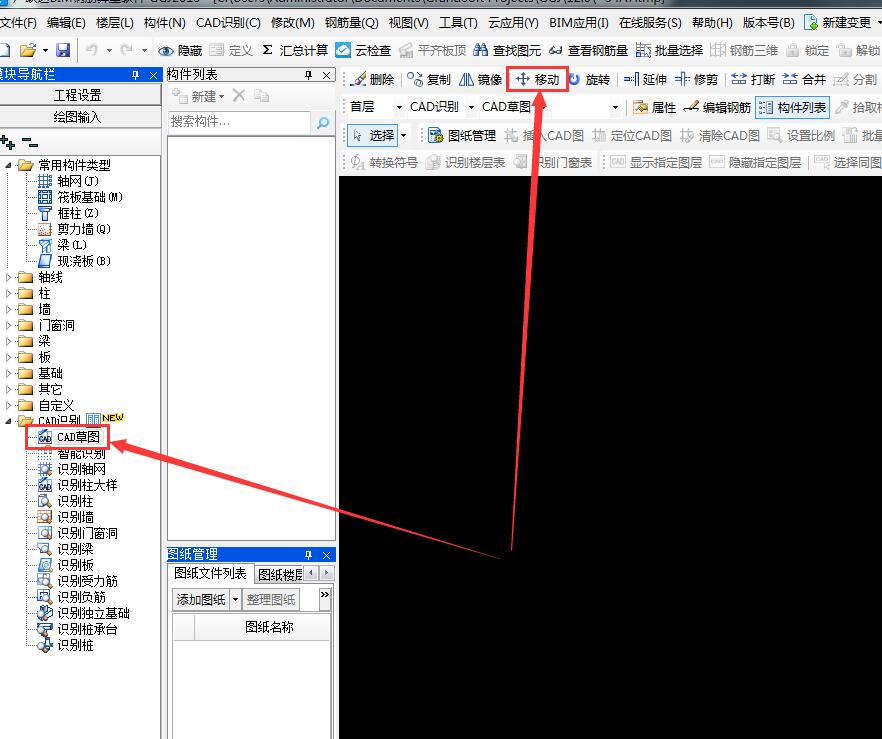Click 隐藏指定图层 hide layer tool
This screenshot has width=882, height=739.
coord(755,163)
